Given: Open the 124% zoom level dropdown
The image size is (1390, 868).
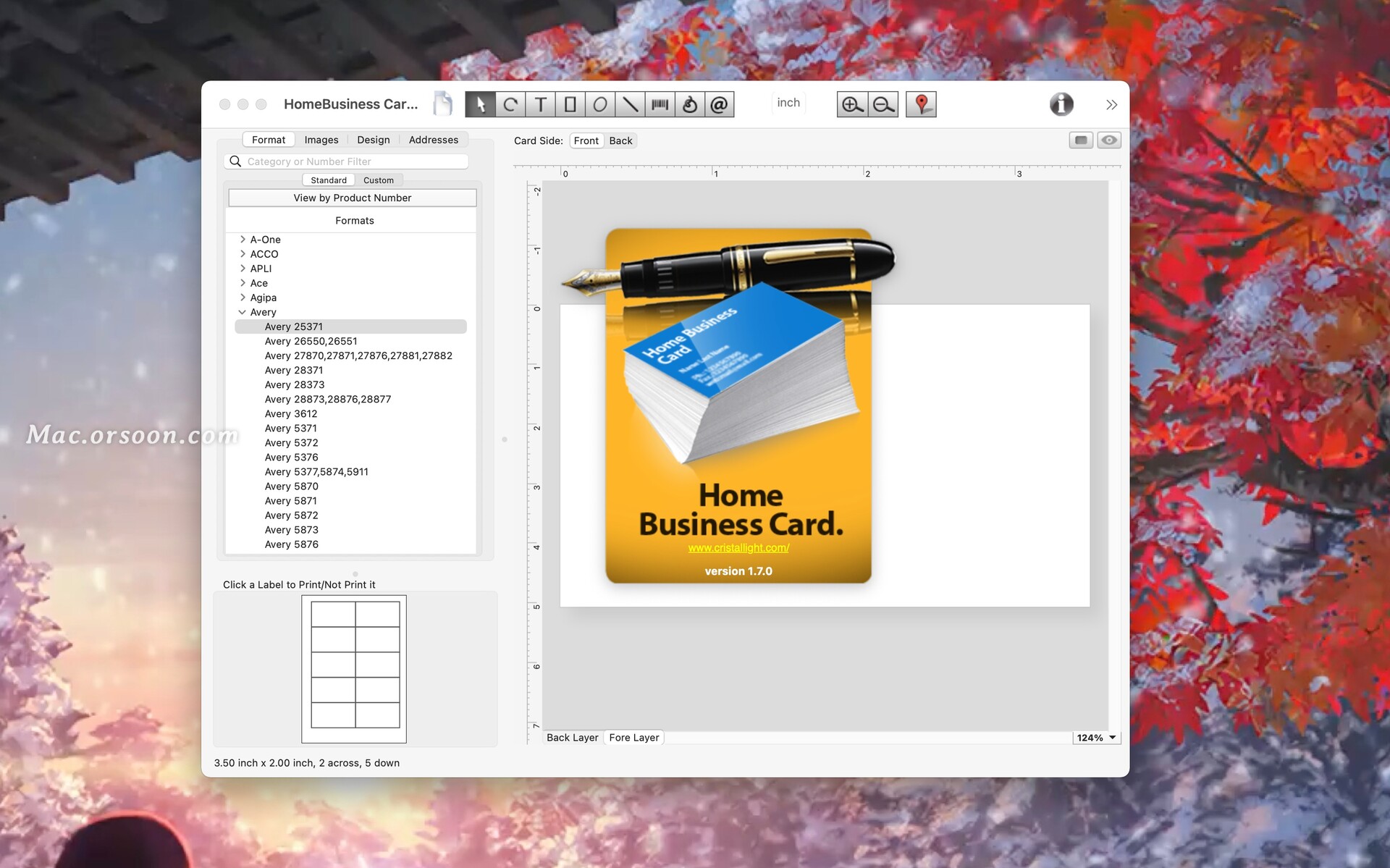Looking at the screenshot, I should (1096, 738).
